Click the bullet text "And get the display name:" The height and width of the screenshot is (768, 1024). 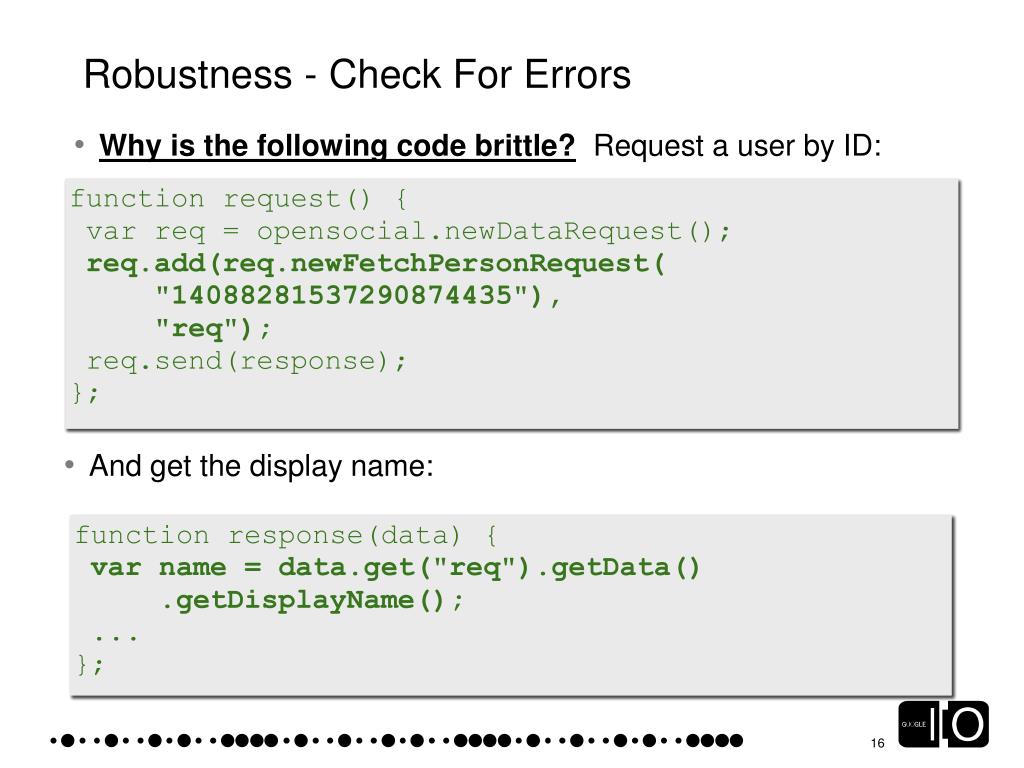[x=261, y=466]
